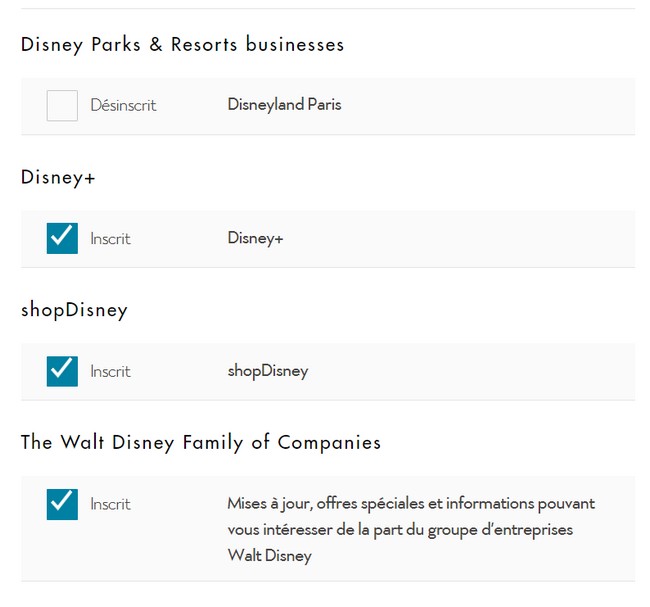Screen dimensions: 650x607
Task: Uncheck the shopDisney subscription checkbox
Action: 62,371
